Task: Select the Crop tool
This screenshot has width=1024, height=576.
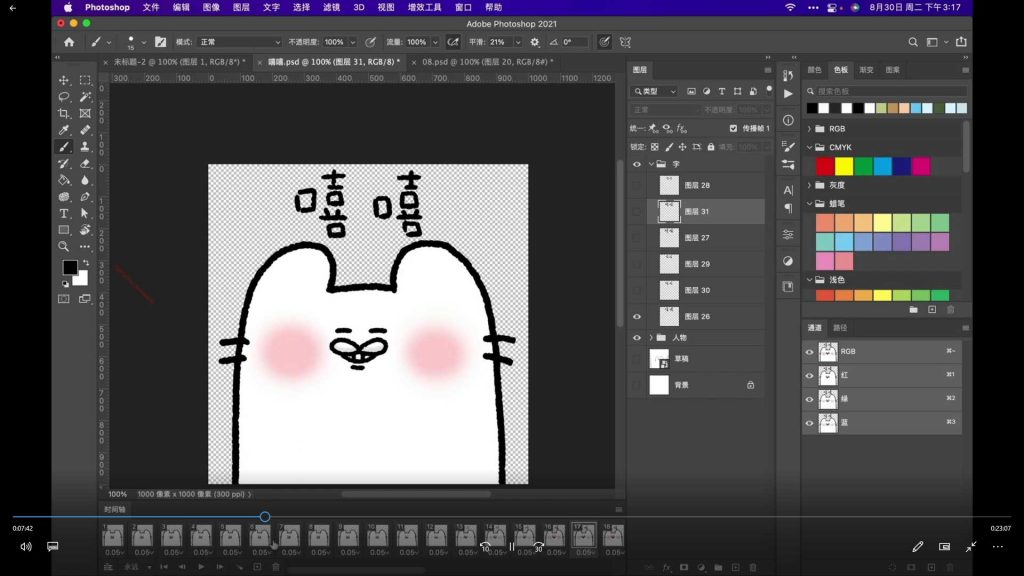Action: click(64, 113)
